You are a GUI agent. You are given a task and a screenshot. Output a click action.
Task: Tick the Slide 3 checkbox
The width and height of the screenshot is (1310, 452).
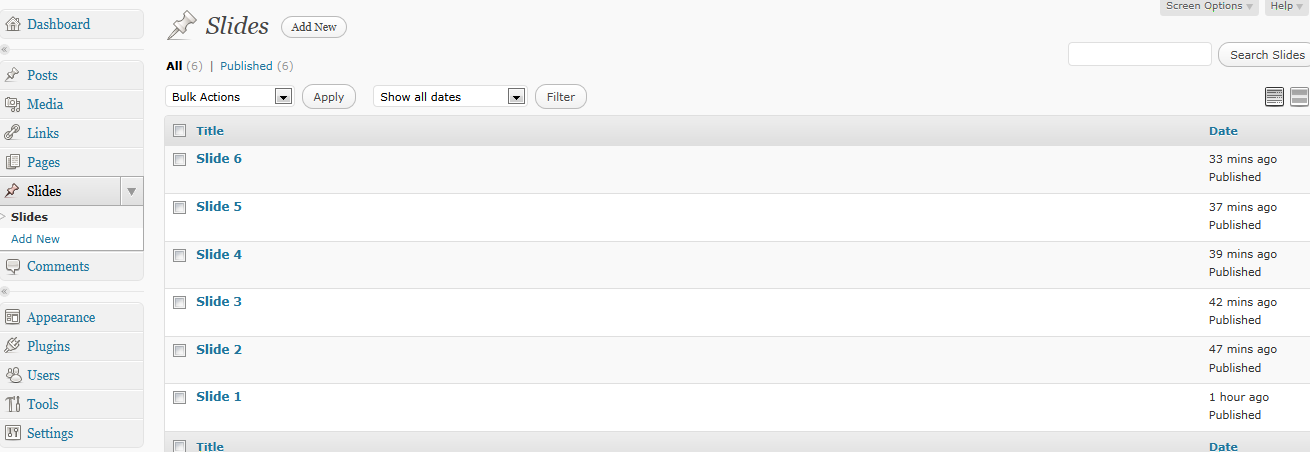[180, 302]
